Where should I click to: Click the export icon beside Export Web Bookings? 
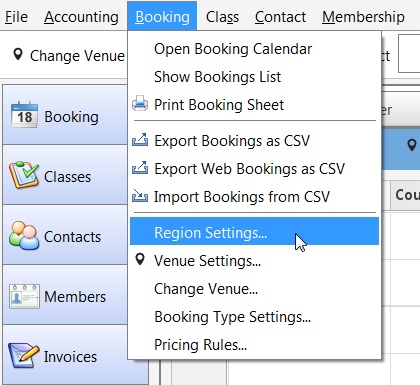(x=140, y=168)
